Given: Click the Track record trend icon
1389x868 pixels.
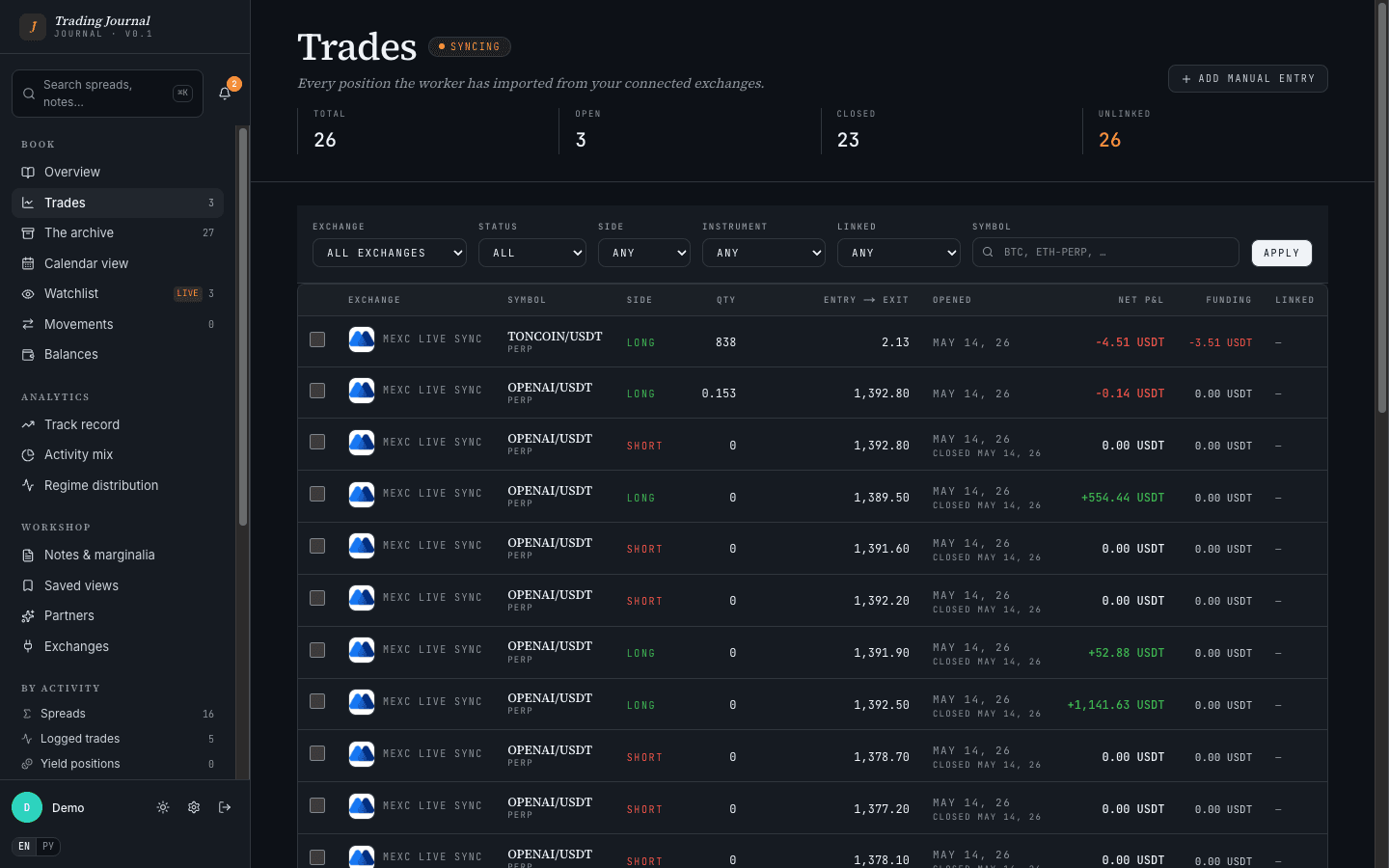Looking at the screenshot, I should pos(28,424).
